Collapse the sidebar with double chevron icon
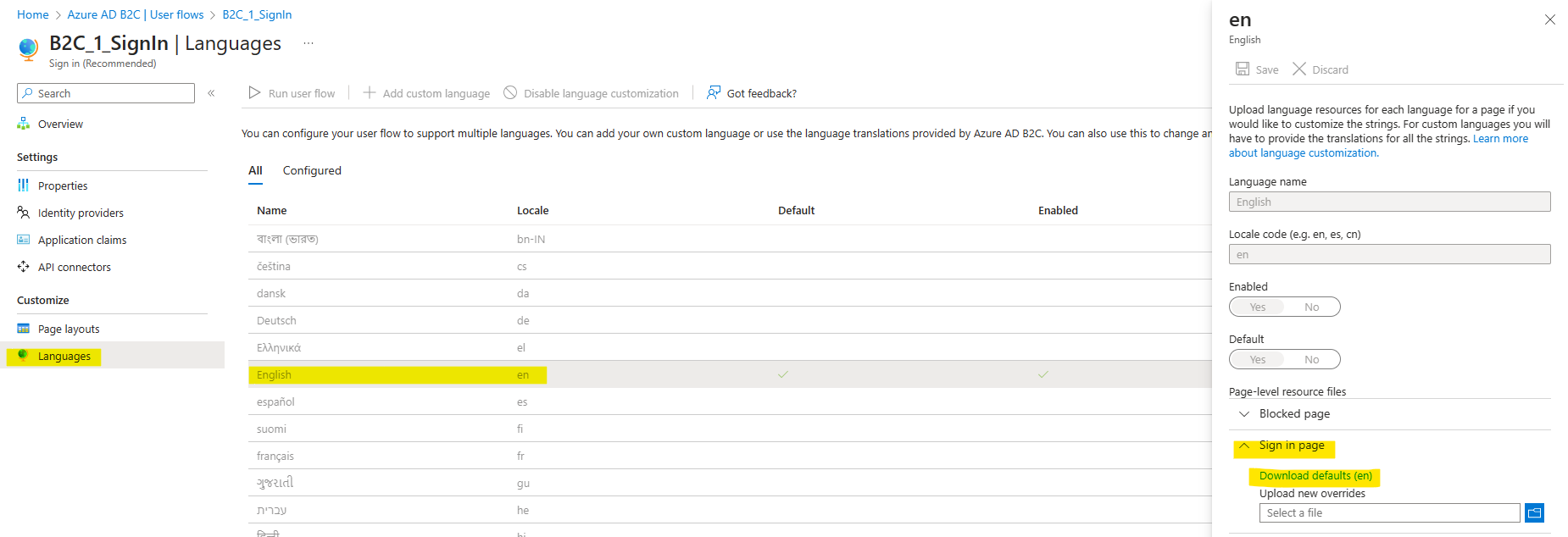 [211, 93]
